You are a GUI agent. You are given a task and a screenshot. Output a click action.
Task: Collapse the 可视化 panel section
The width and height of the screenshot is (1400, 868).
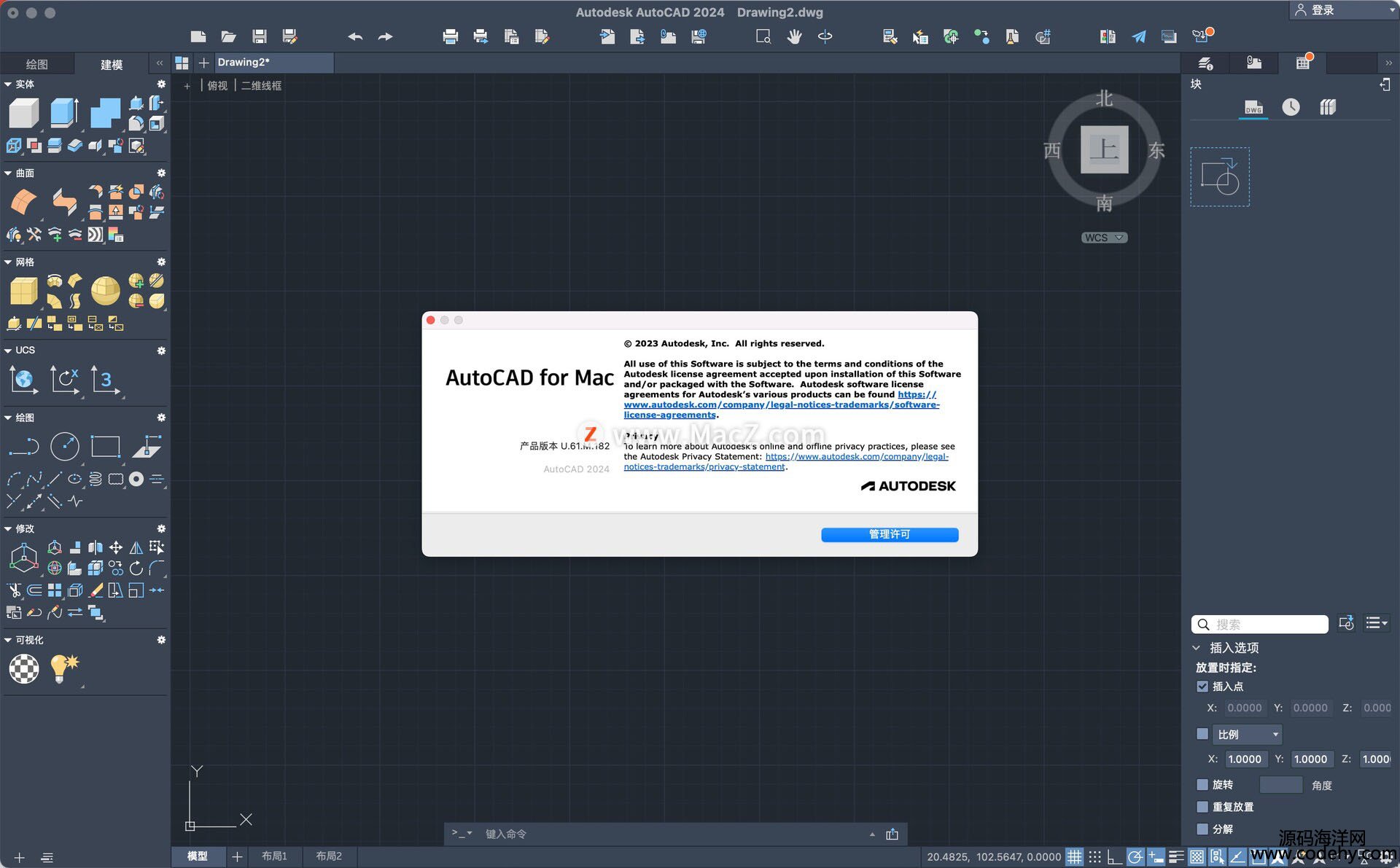coord(8,641)
